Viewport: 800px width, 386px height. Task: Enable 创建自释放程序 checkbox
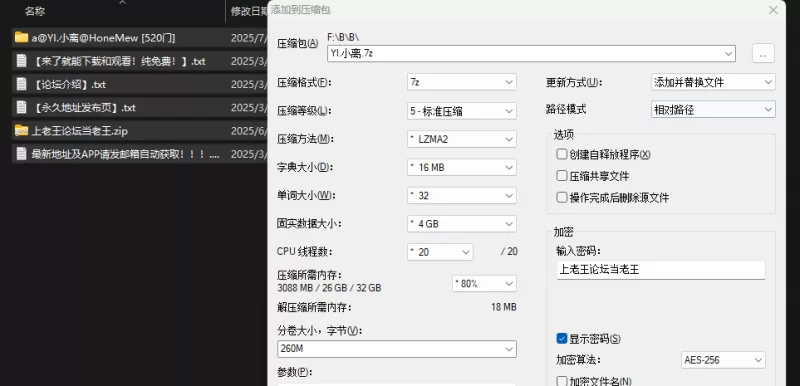coord(562,154)
